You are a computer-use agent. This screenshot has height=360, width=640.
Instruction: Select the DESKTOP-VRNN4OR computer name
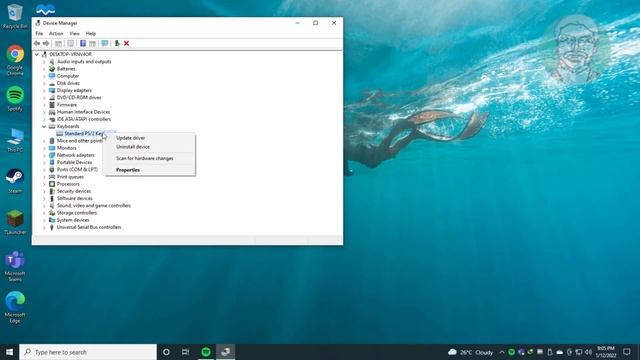70,54
